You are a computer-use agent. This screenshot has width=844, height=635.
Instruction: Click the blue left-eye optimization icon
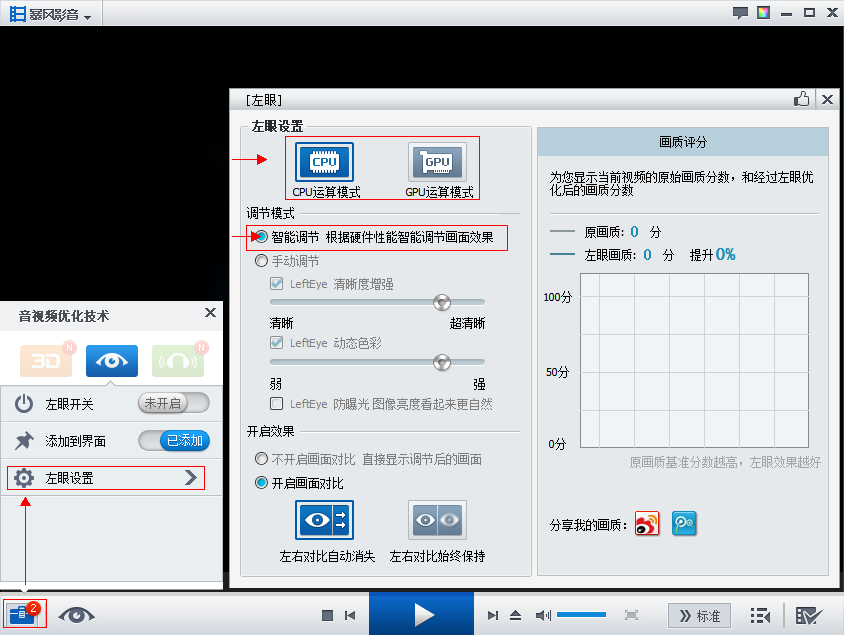click(x=111, y=361)
